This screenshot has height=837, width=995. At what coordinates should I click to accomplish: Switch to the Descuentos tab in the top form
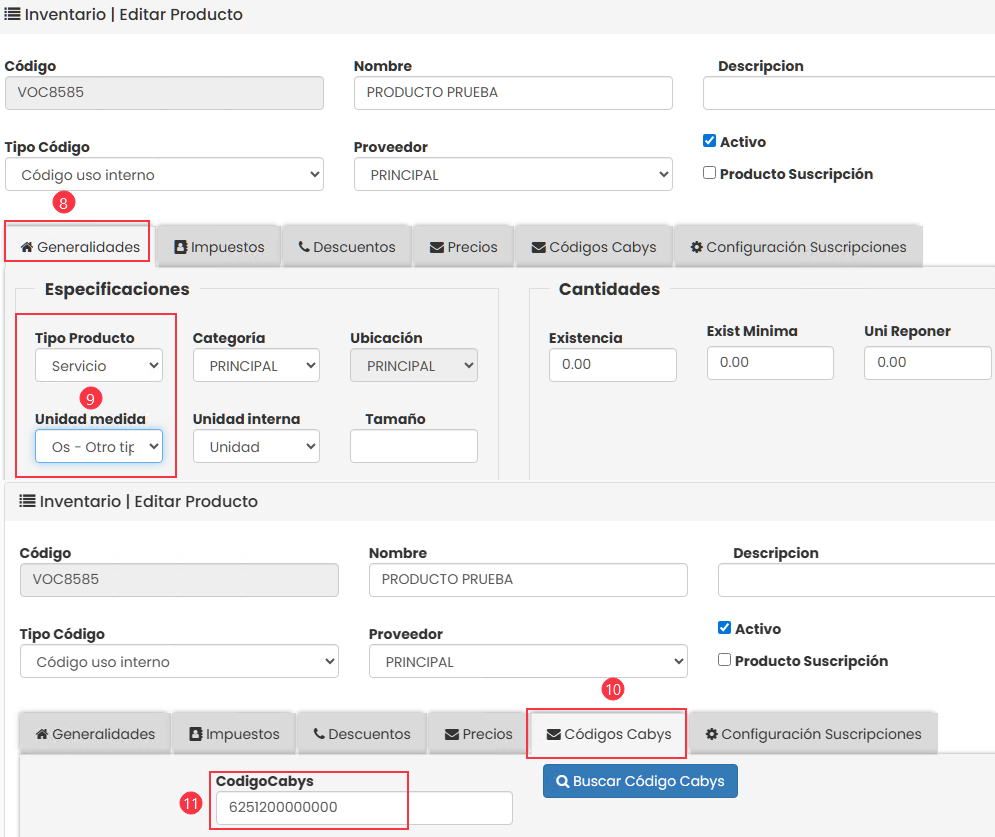346,247
